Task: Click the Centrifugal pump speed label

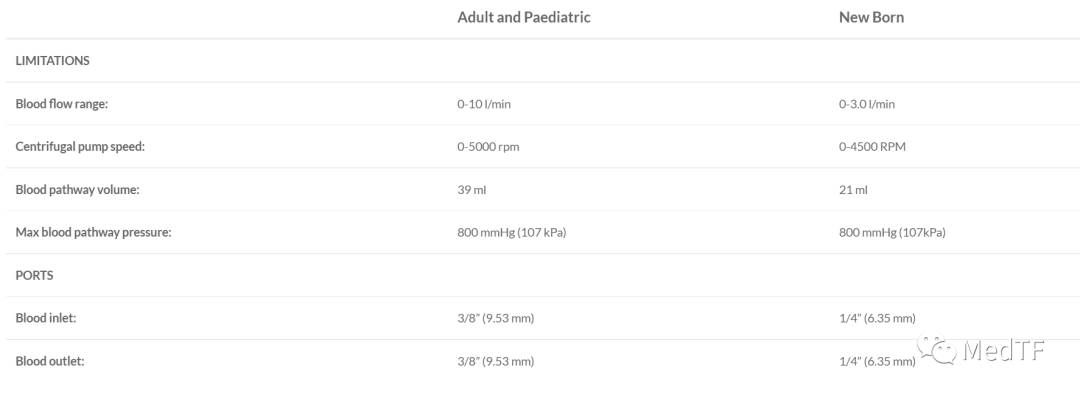Action: click(x=80, y=147)
